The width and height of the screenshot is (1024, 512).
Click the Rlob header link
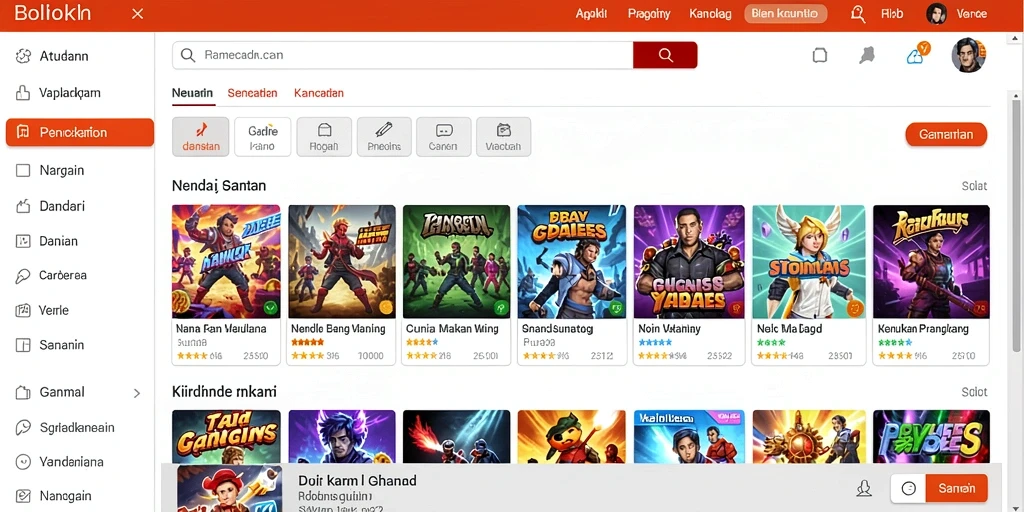892,14
